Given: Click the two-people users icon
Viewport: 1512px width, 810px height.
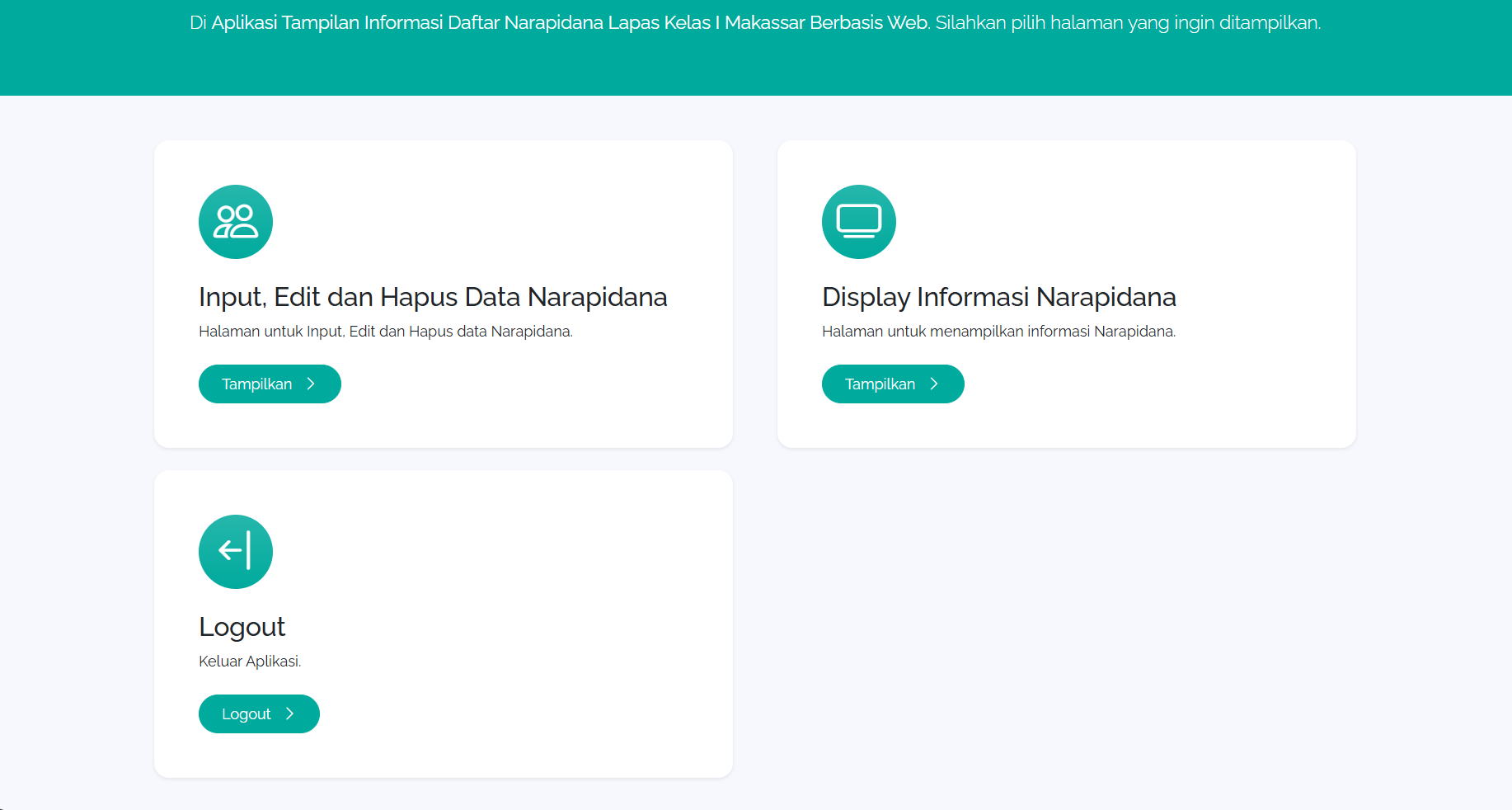Looking at the screenshot, I should pyautogui.click(x=236, y=222).
